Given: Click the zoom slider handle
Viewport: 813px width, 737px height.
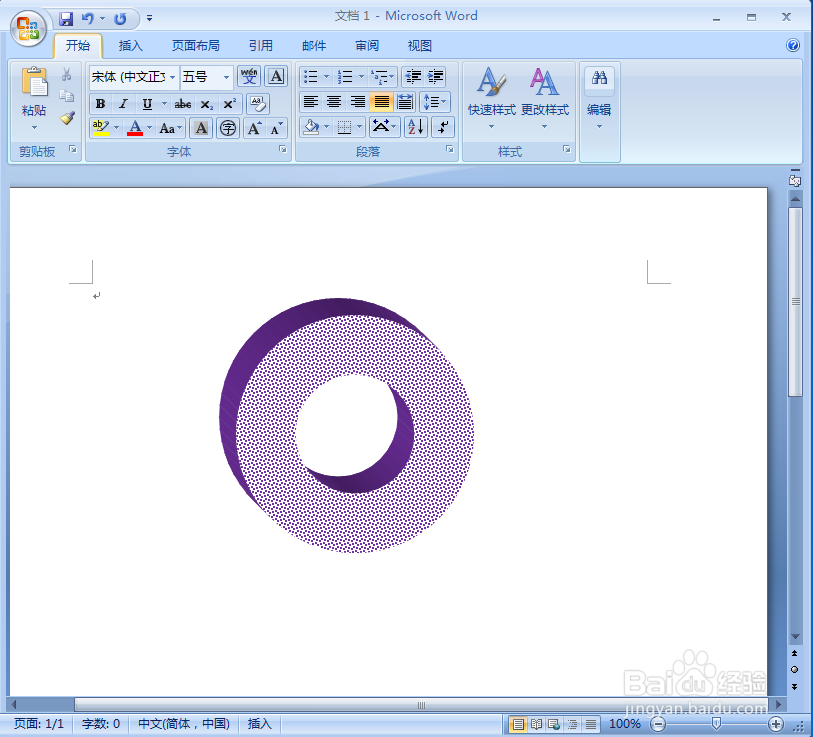Looking at the screenshot, I should [x=716, y=724].
